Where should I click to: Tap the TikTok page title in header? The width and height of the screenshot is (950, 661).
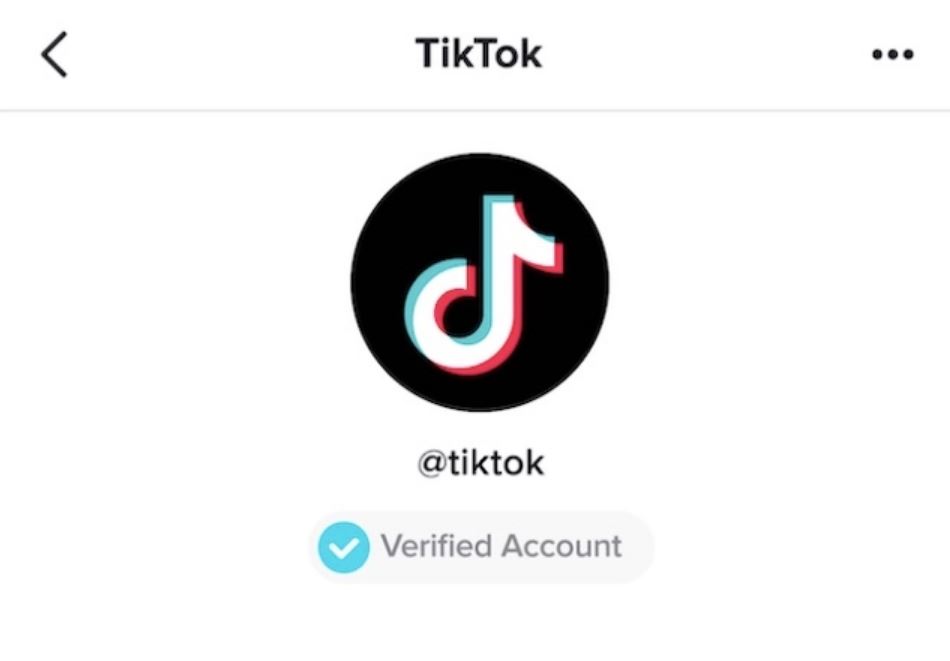point(479,53)
